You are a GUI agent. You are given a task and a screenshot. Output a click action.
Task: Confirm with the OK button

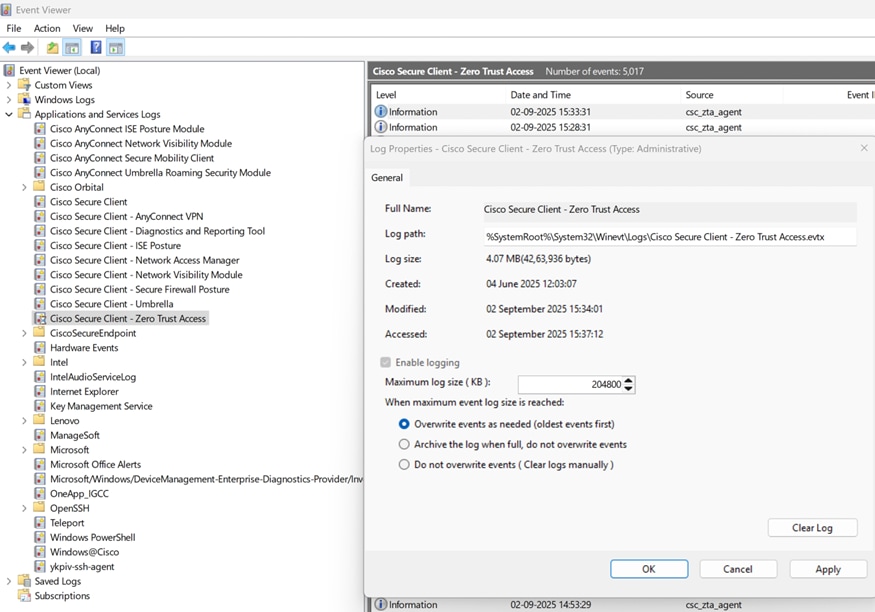coord(648,569)
